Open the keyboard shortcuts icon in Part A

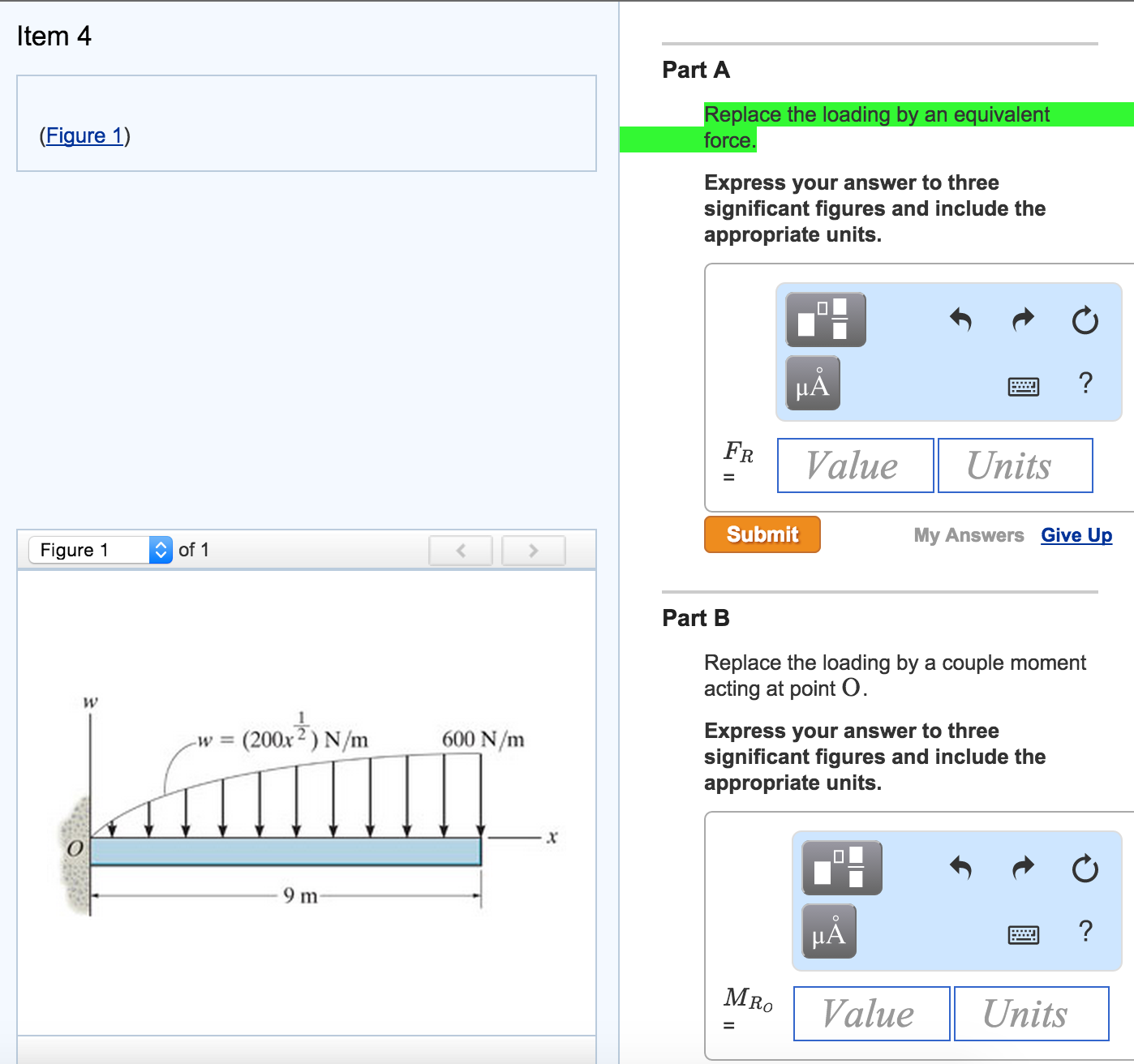(1024, 387)
